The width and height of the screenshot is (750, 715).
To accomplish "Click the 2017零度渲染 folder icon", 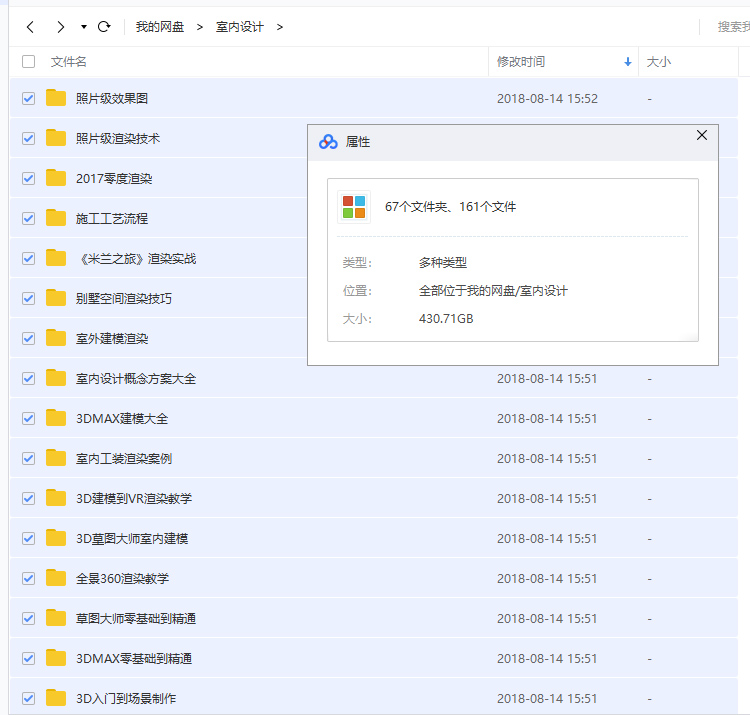I will 56,178.
